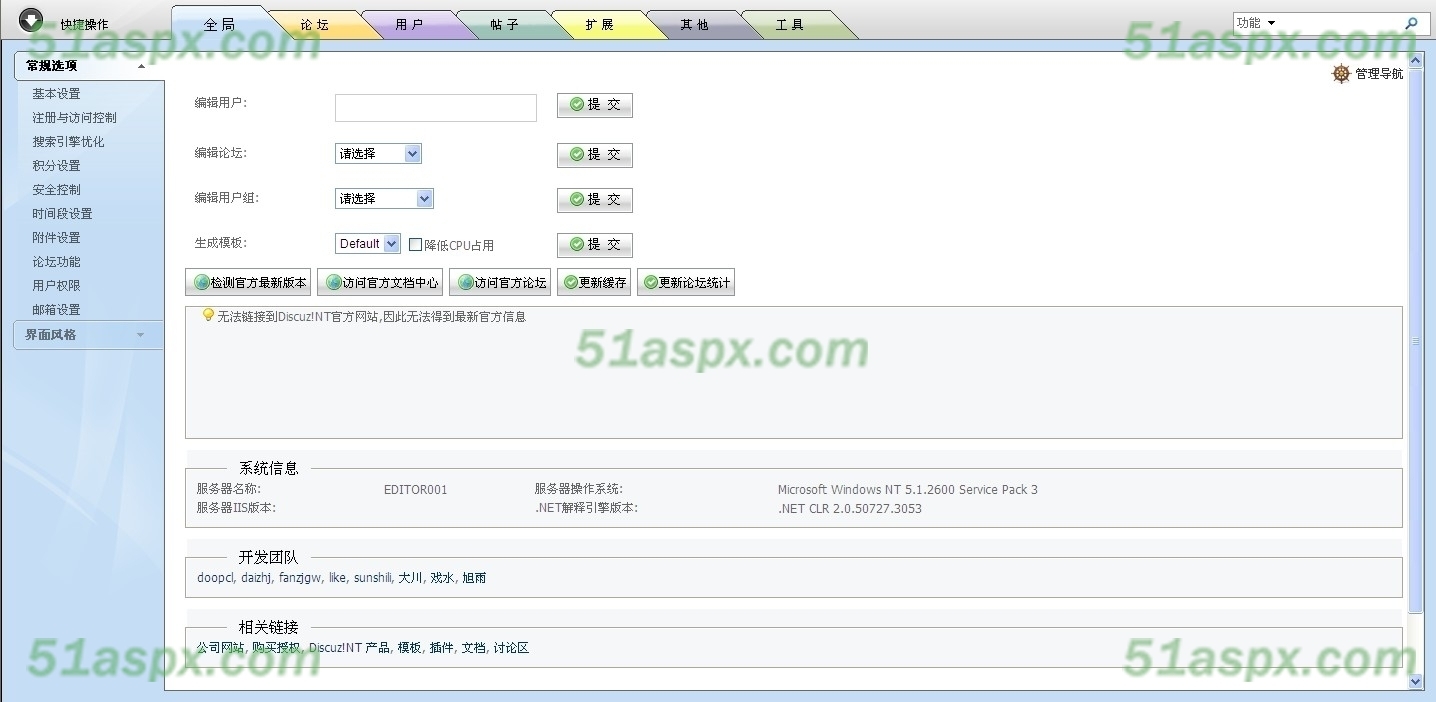Click the scrollbar down arrow
The height and width of the screenshot is (702, 1436).
point(1415,681)
